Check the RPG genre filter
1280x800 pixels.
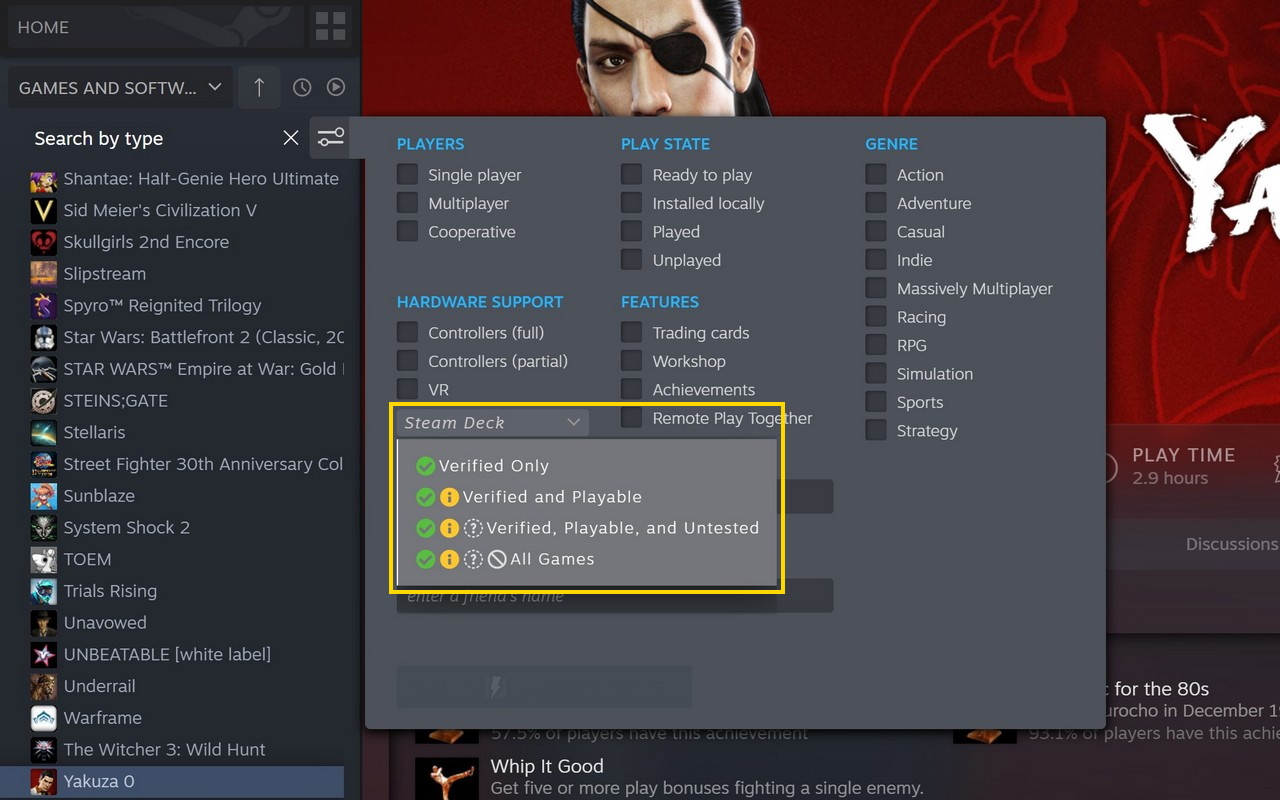click(876, 345)
